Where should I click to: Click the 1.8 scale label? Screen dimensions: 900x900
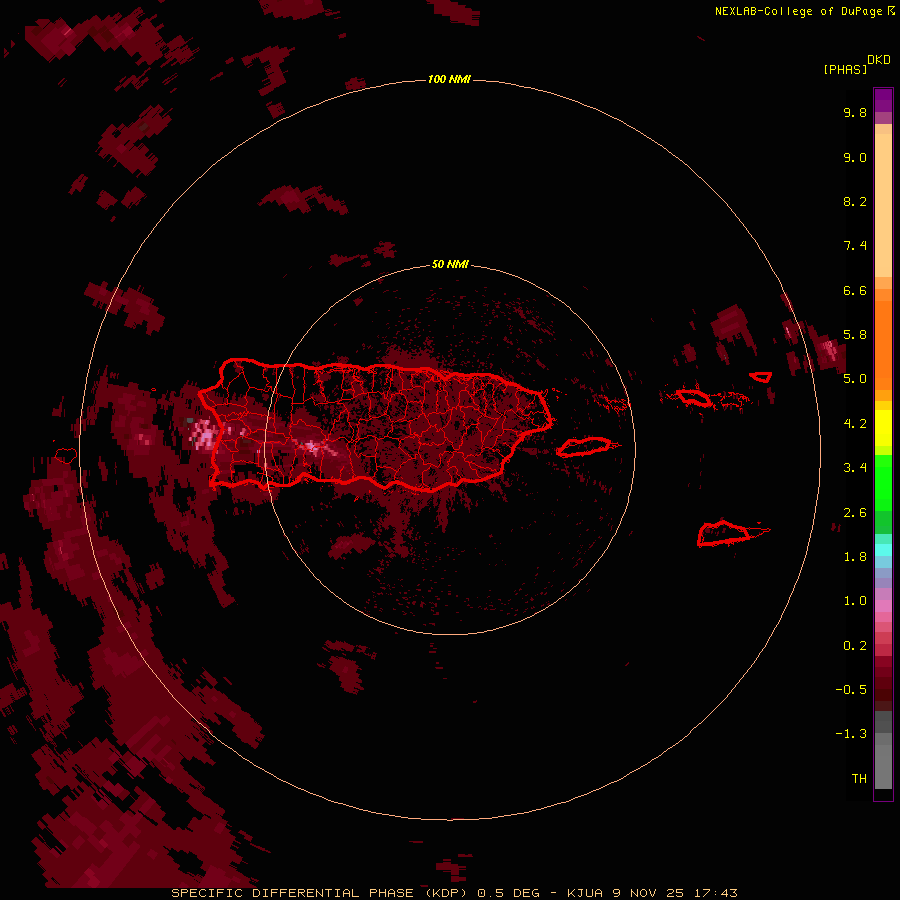855,557
